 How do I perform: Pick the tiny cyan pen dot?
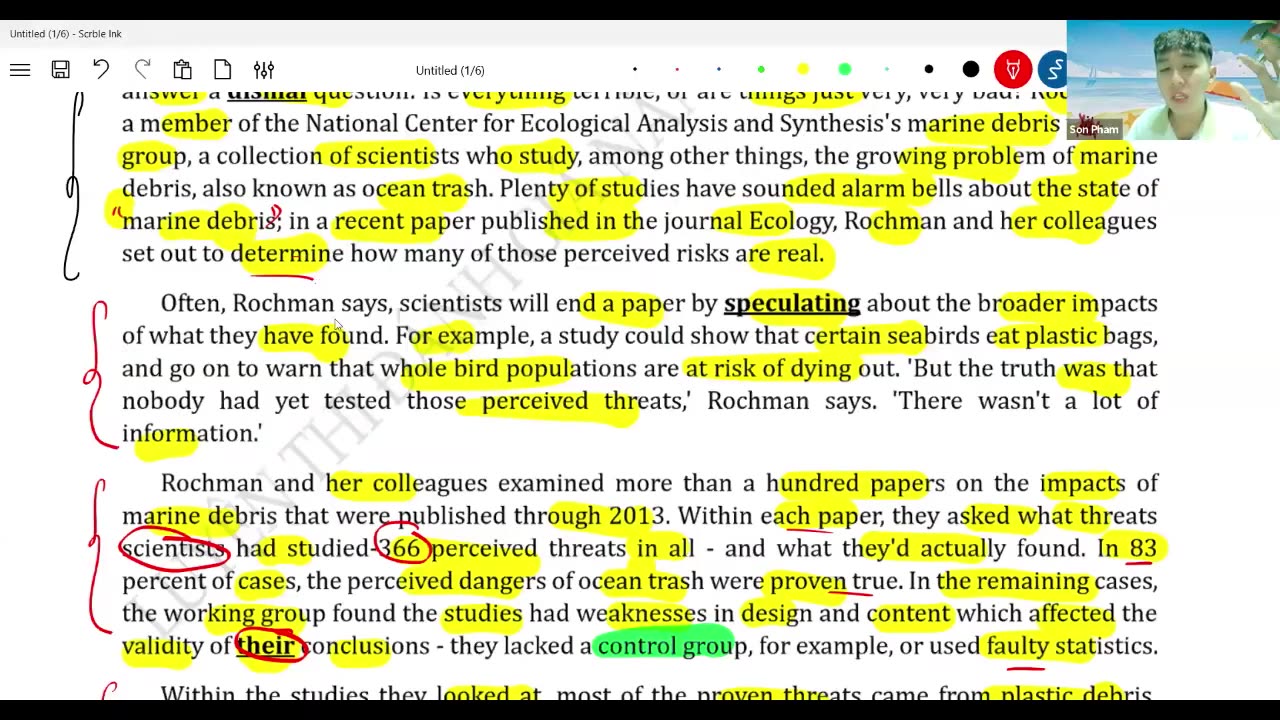887,70
